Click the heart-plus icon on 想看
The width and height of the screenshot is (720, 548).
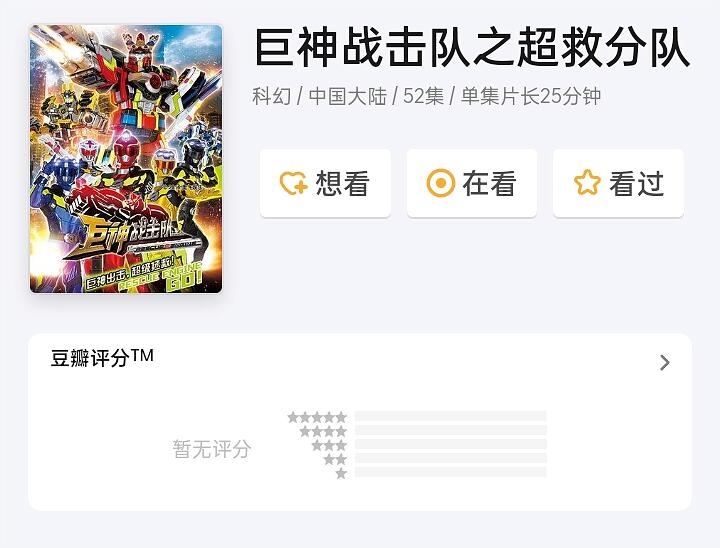(x=293, y=183)
